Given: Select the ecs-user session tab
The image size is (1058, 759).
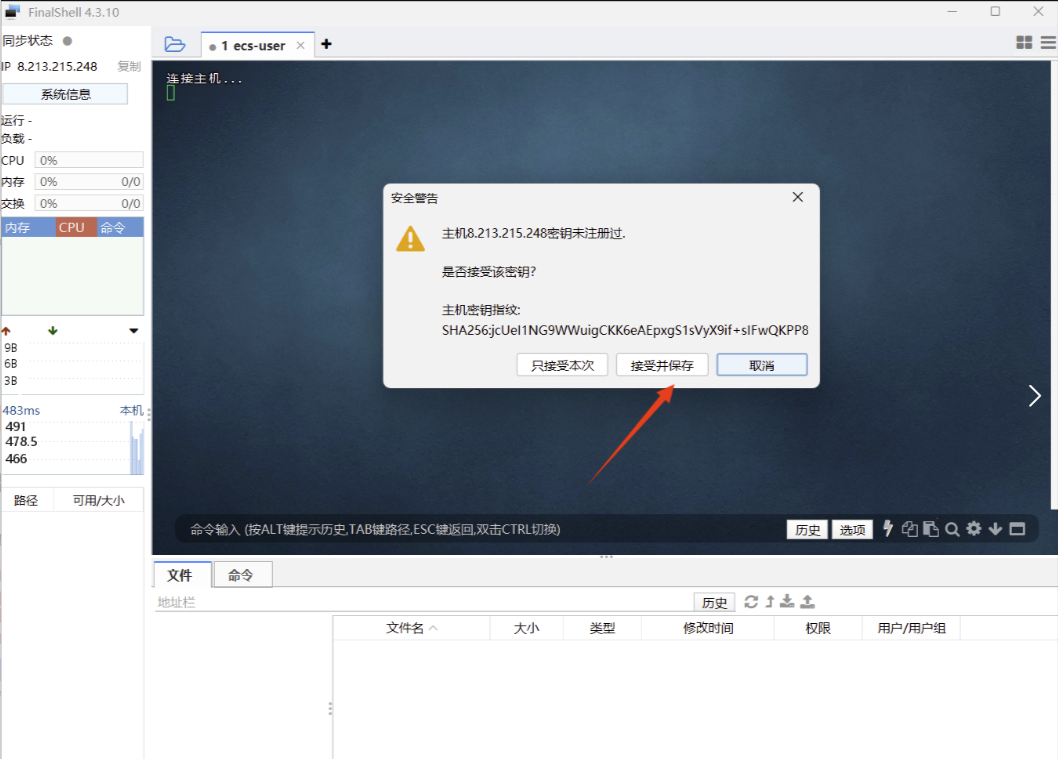Looking at the screenshot, I should pos(258,45).
